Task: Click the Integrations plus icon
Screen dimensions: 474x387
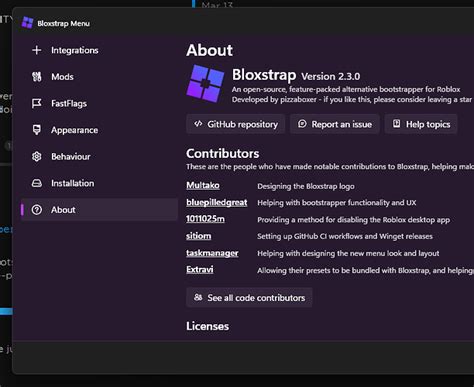Action: [37, 50]
